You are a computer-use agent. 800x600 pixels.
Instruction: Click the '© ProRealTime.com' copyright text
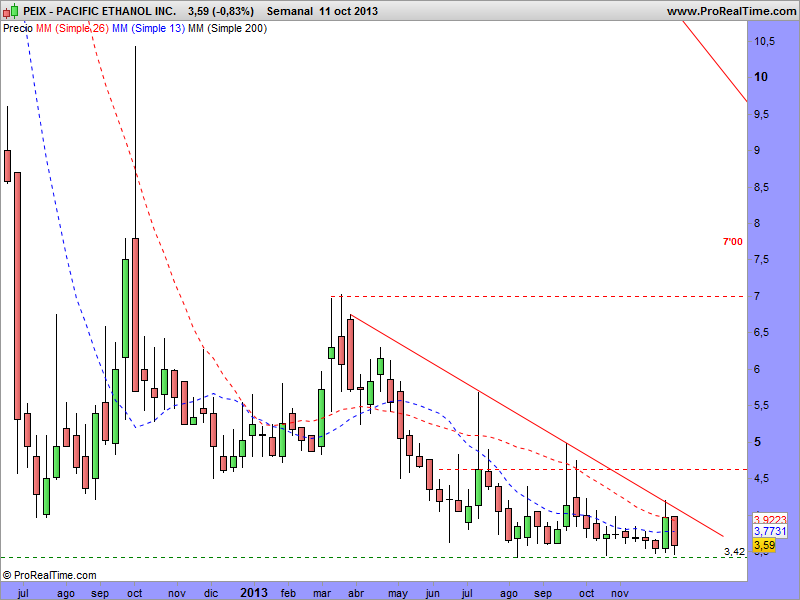coord(49,576)
